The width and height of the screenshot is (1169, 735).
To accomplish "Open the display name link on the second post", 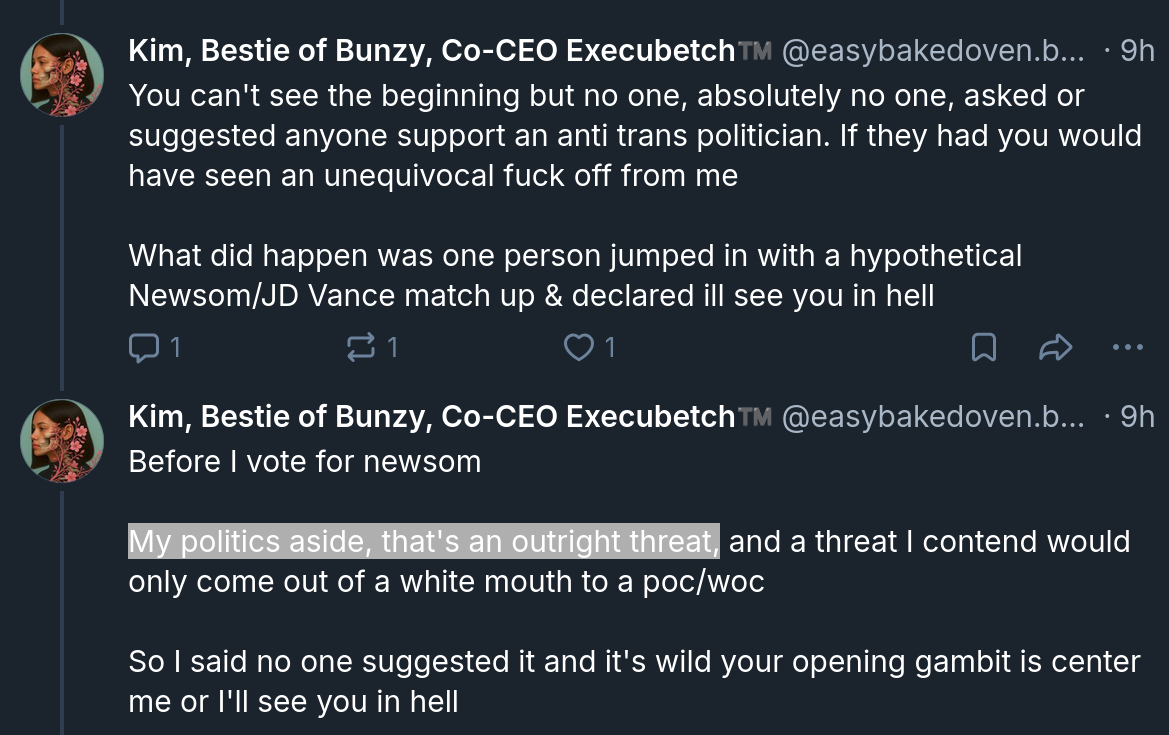I will click(431, 417).
